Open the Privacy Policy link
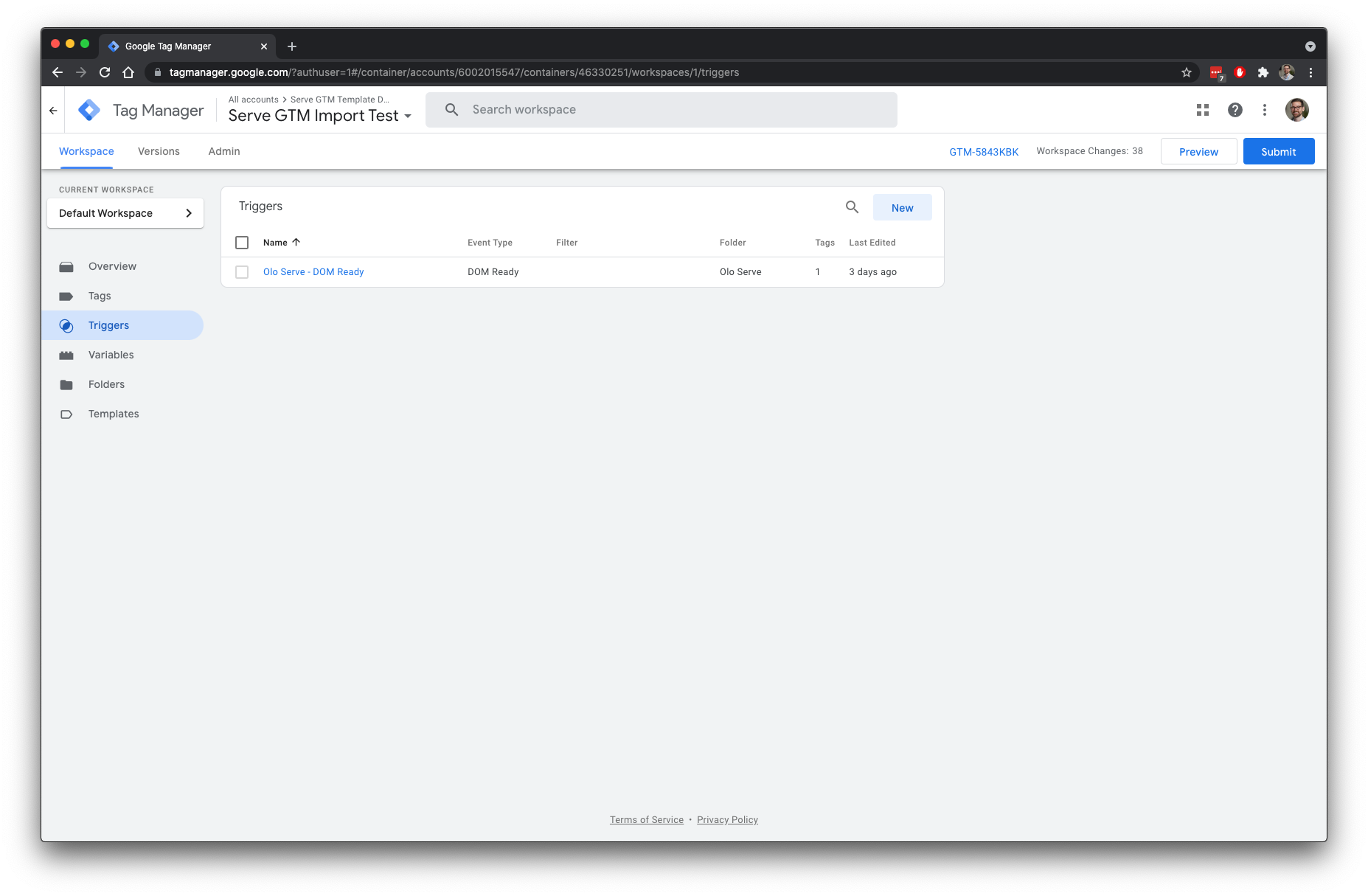This screenshot has height=896, width=1368. click(x=727, y=820)
